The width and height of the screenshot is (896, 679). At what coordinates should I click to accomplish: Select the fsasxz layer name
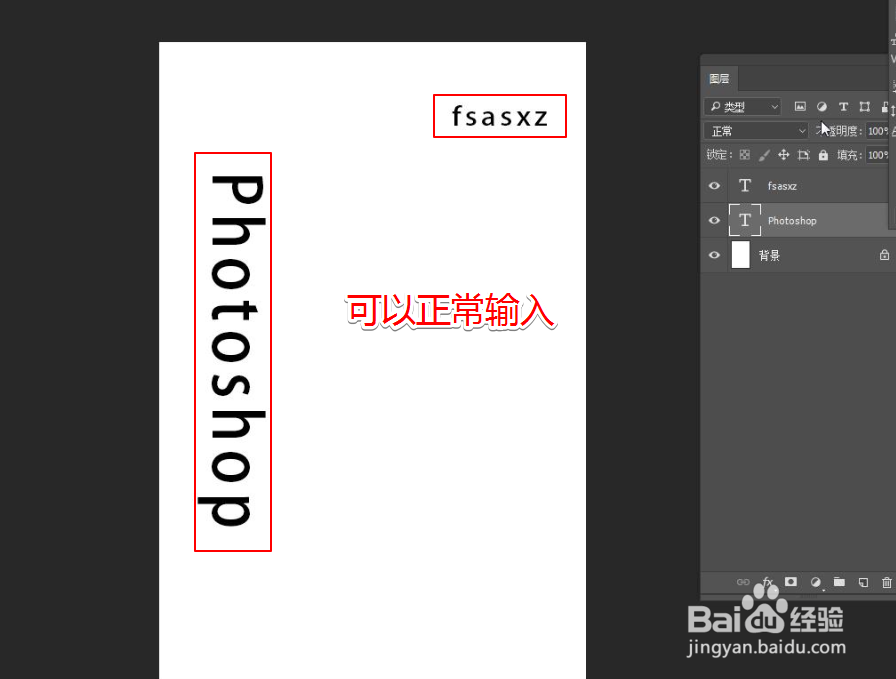click(782, 186)
